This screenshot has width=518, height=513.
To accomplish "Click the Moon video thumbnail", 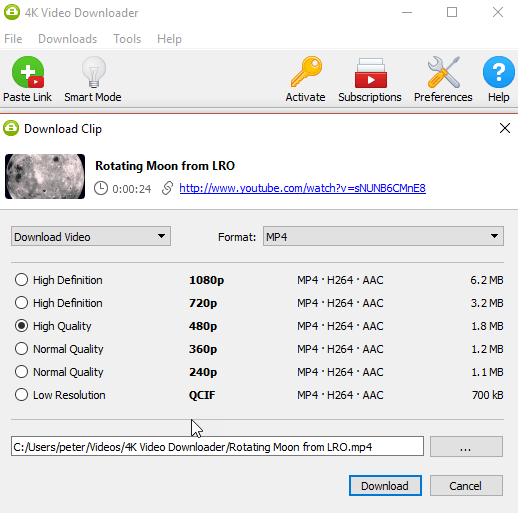I will pyautogui.click(x=45, y=176).
